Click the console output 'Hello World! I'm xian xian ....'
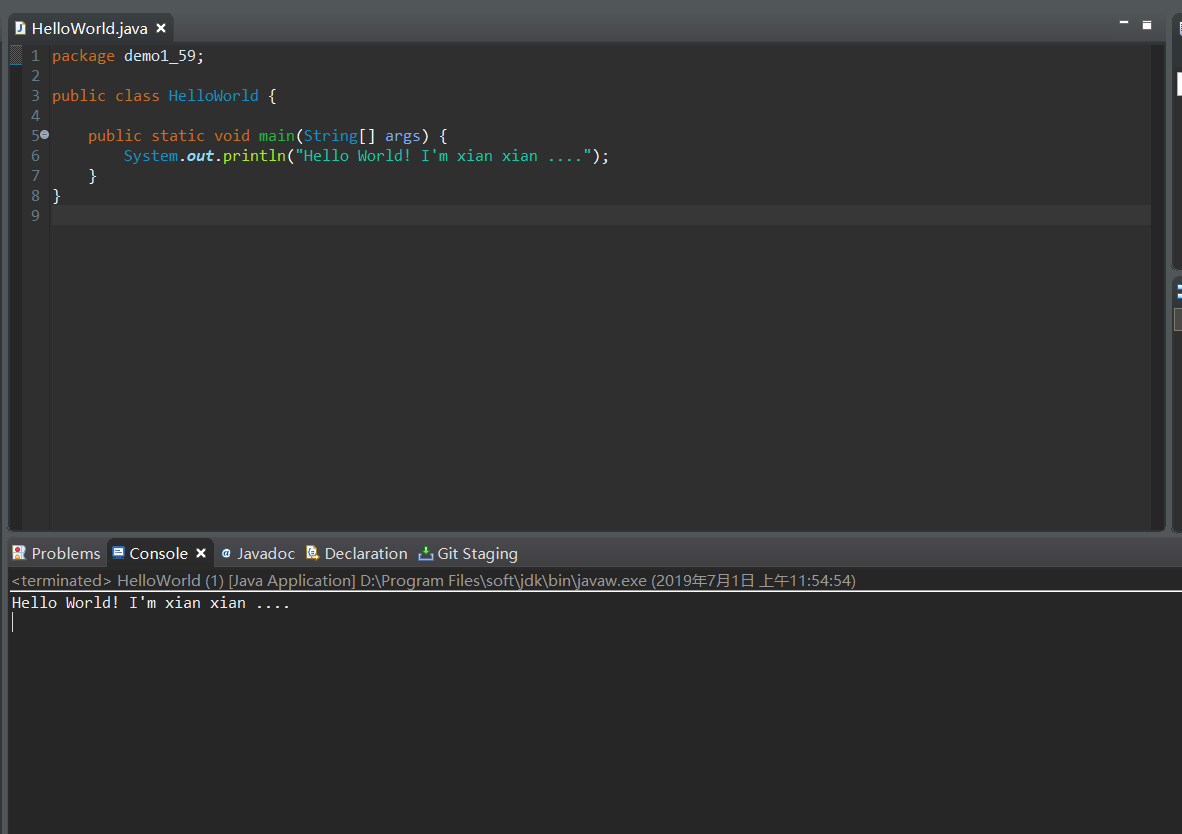The height and width of the screenshot is (834, 1182). pos(151,603)
